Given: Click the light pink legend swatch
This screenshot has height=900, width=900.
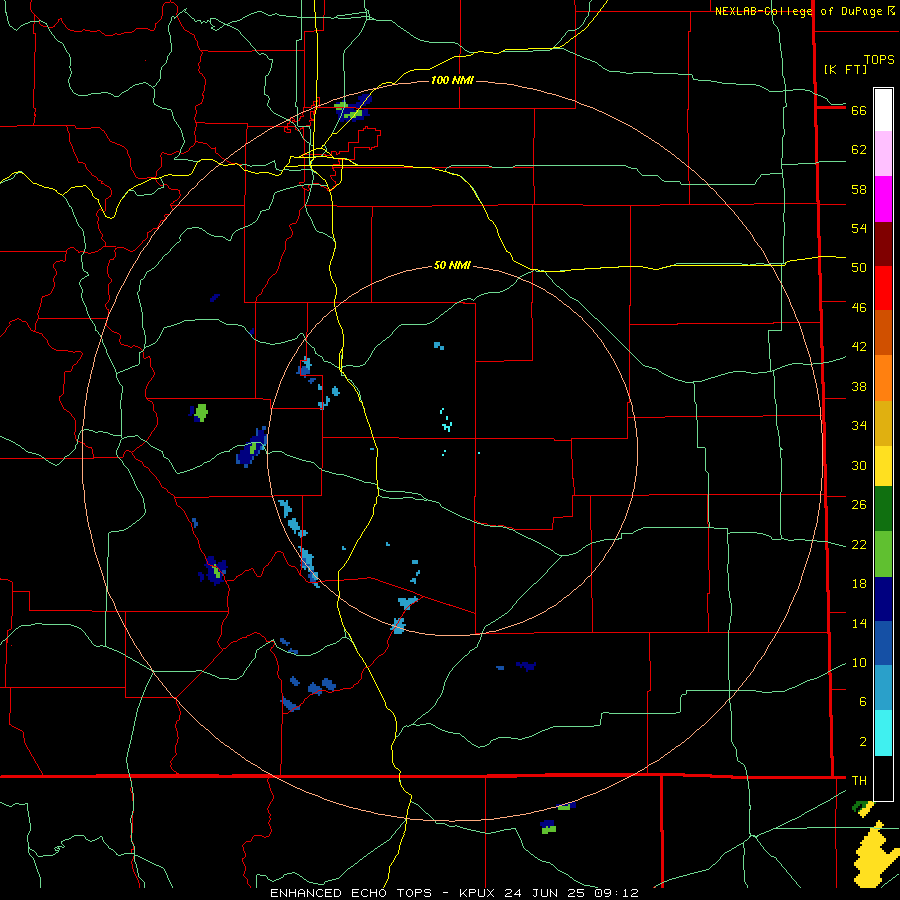Looking at the screenshot, I should pyautogui.click(x=883, y=153).
